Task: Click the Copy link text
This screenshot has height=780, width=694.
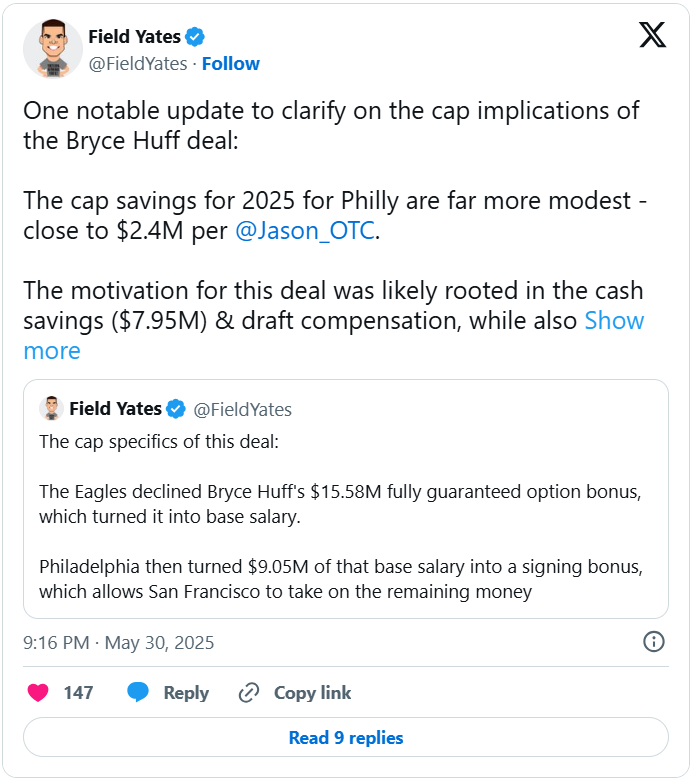Action: tap(312, 693)
